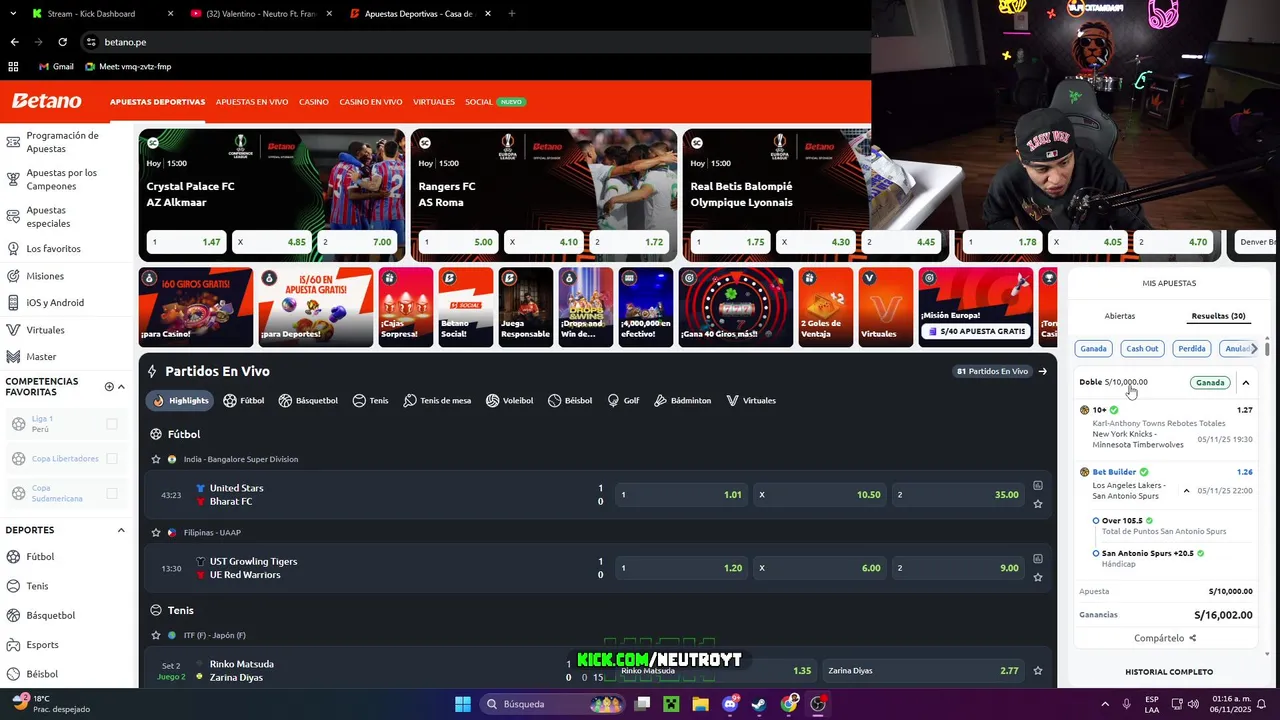Go back in browser history

[14, 42]
